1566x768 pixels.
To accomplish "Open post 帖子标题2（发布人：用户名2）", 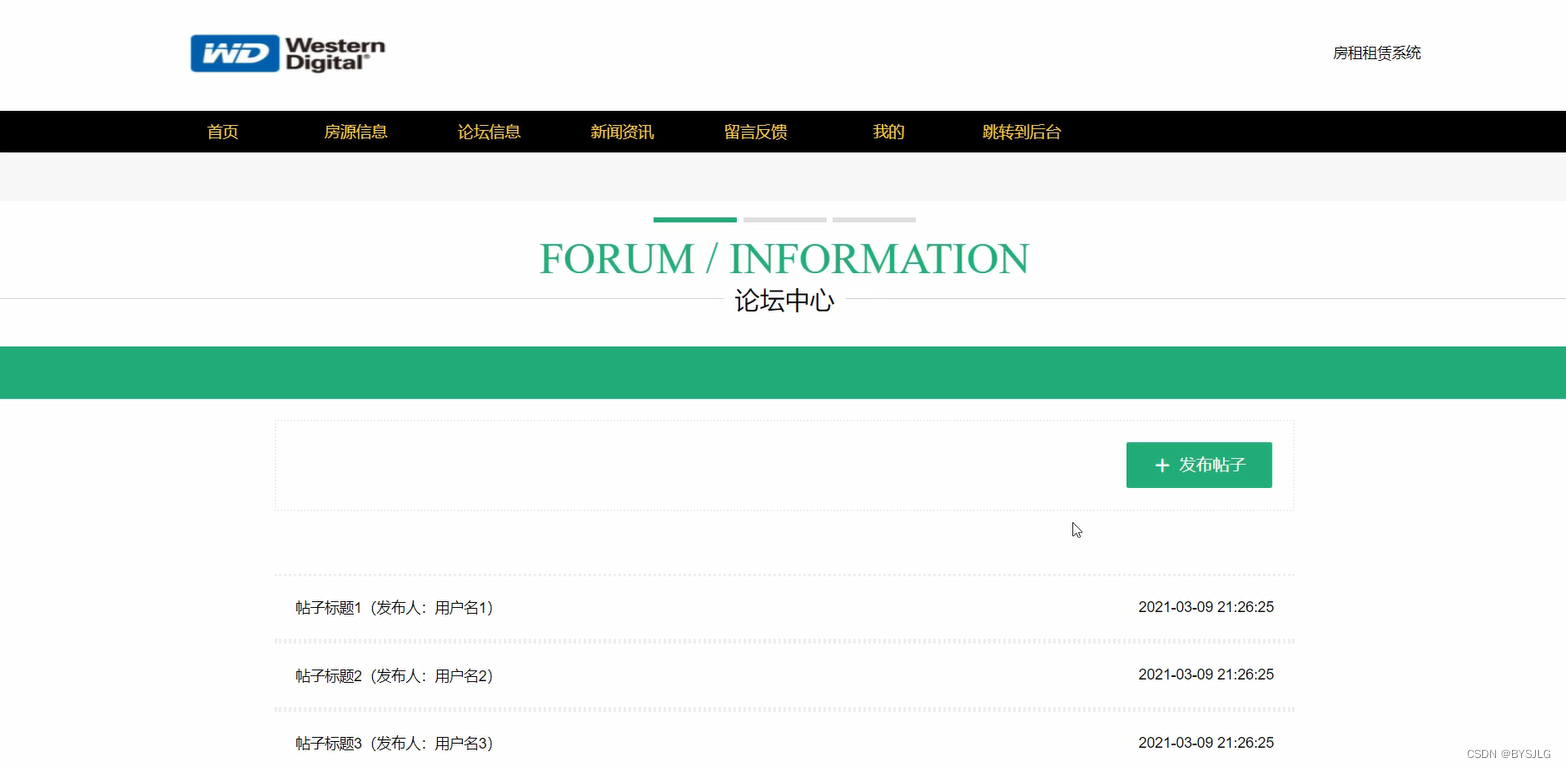I will [394, 676].
